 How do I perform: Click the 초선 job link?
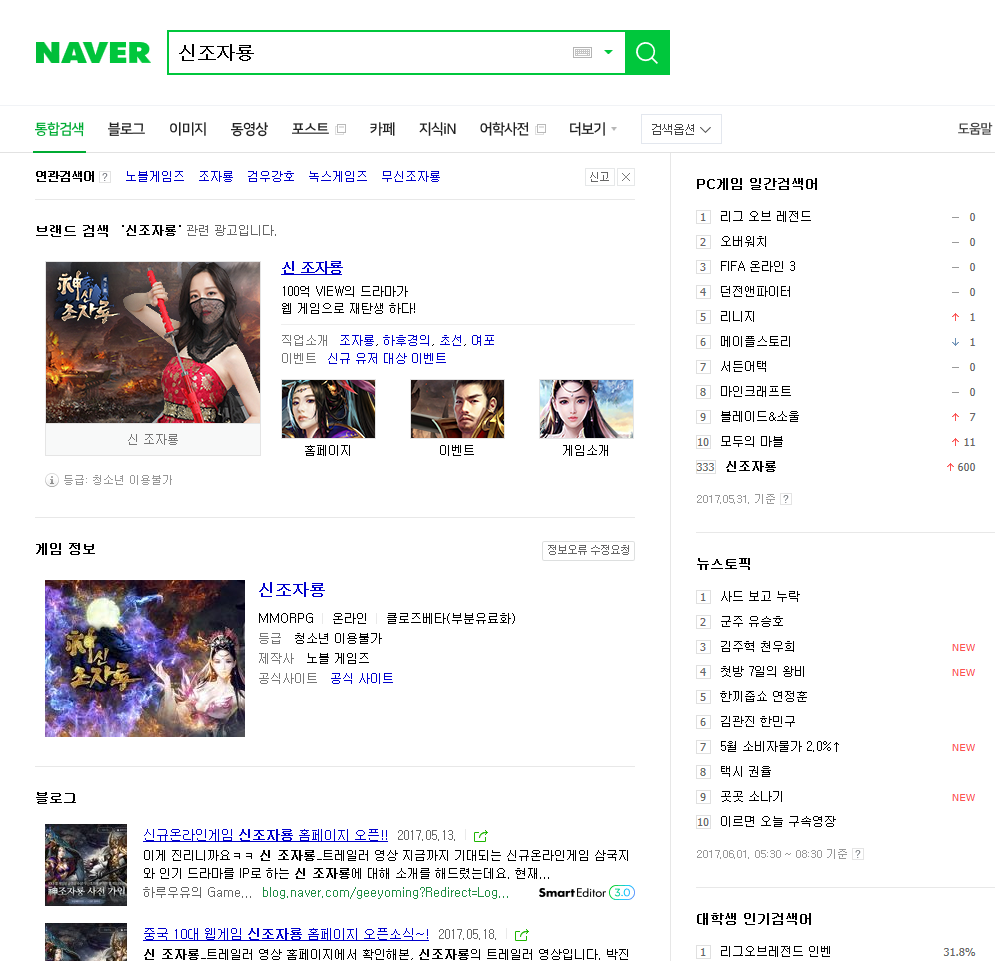point(451,341)
